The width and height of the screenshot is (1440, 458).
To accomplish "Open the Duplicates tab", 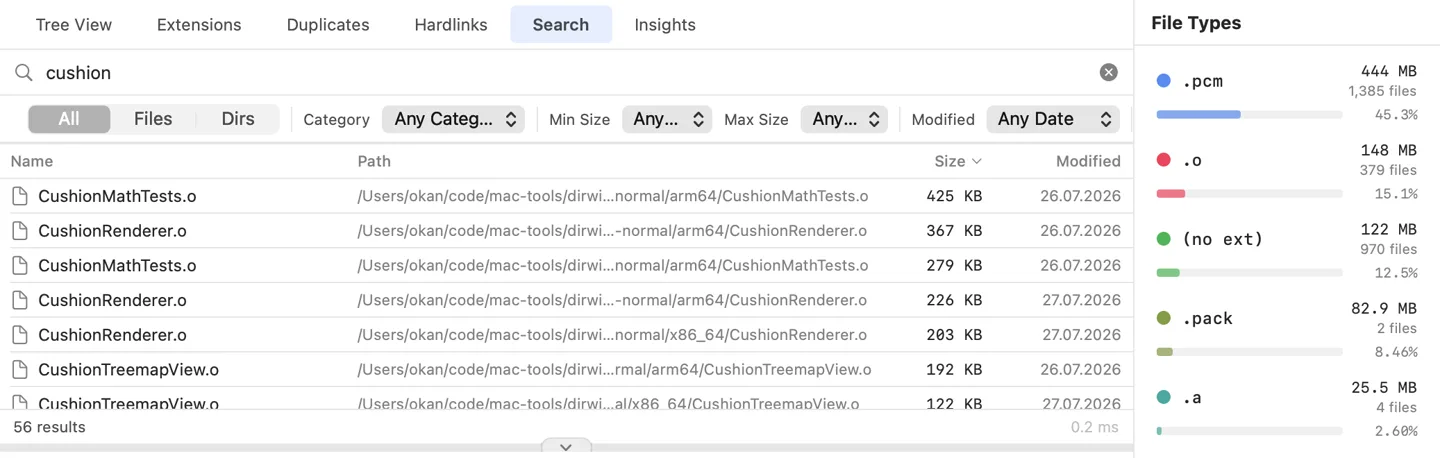I will coord(328,24).
